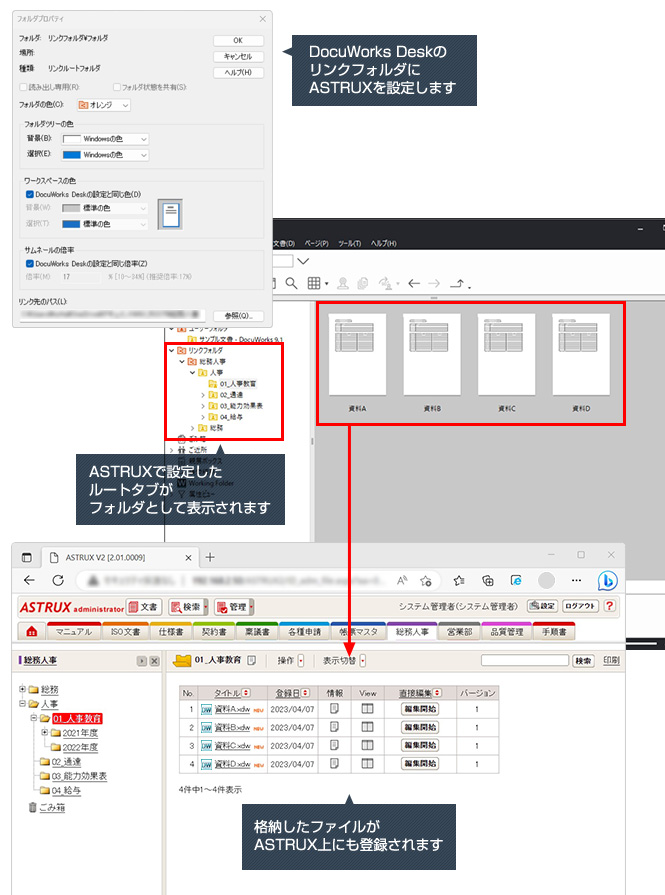The width and height of the screenshot is (665, 895).
Task: Click the ごみ箱 trash in ASTRUX tree
Action: (51, 808)
